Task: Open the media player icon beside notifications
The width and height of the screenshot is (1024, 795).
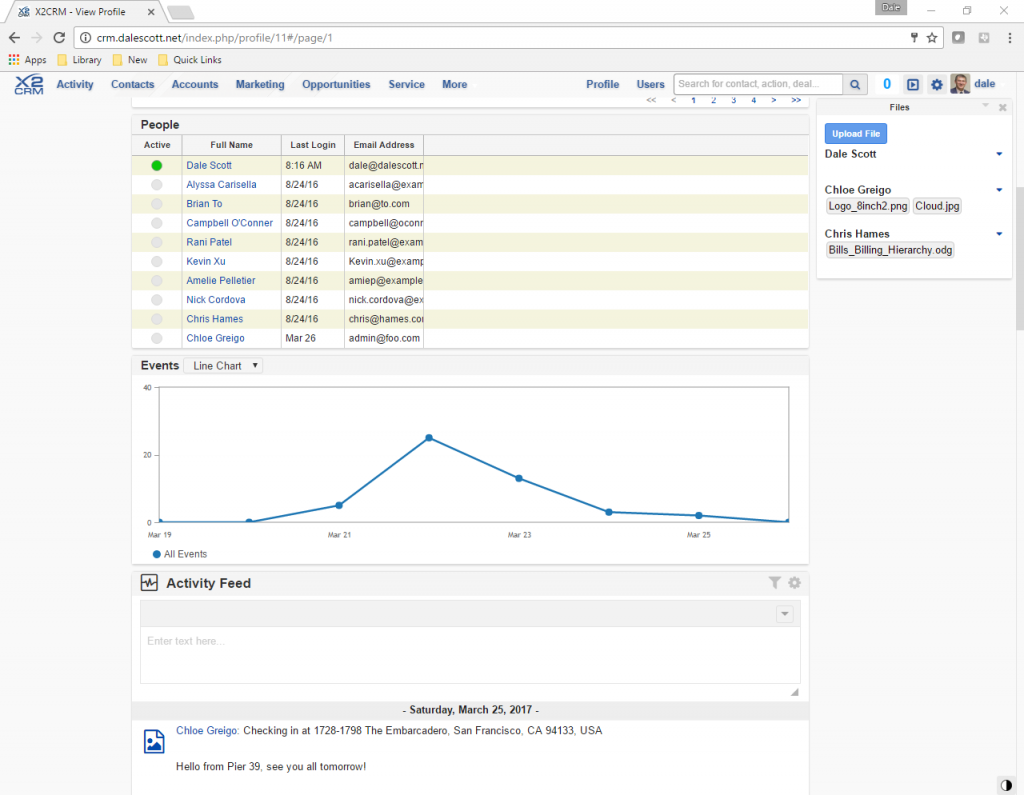Action: (911, 84)
